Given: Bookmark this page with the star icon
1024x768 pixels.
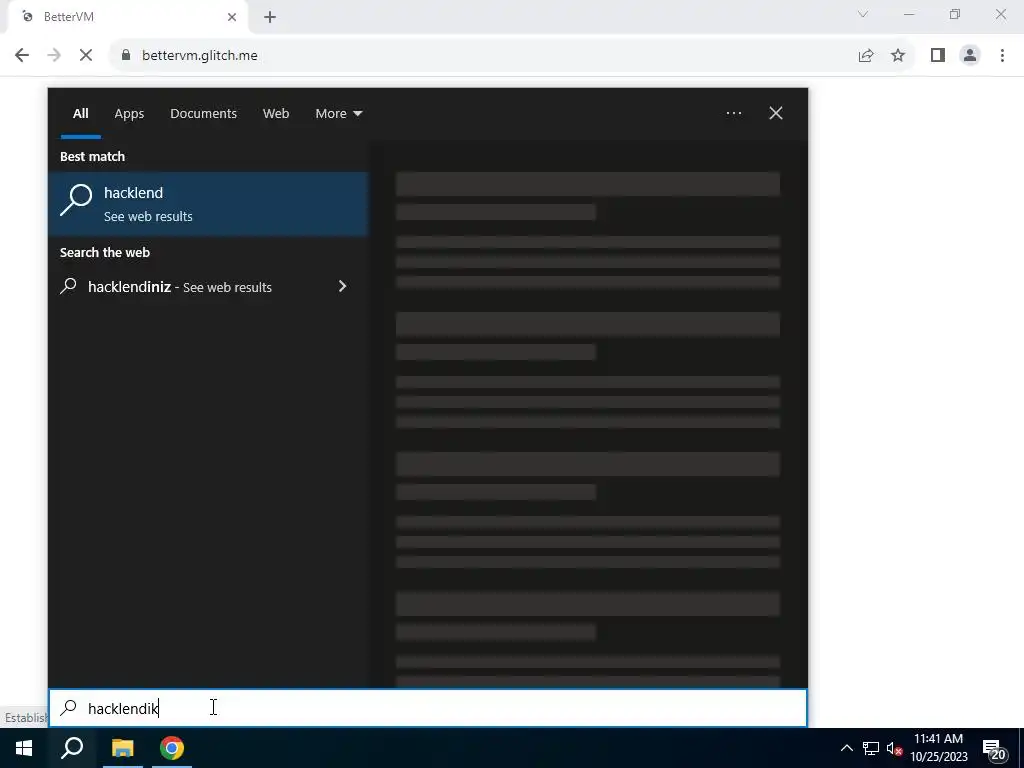Looking at the screenshot, I should pyautogui.click(x=898, y=56).
